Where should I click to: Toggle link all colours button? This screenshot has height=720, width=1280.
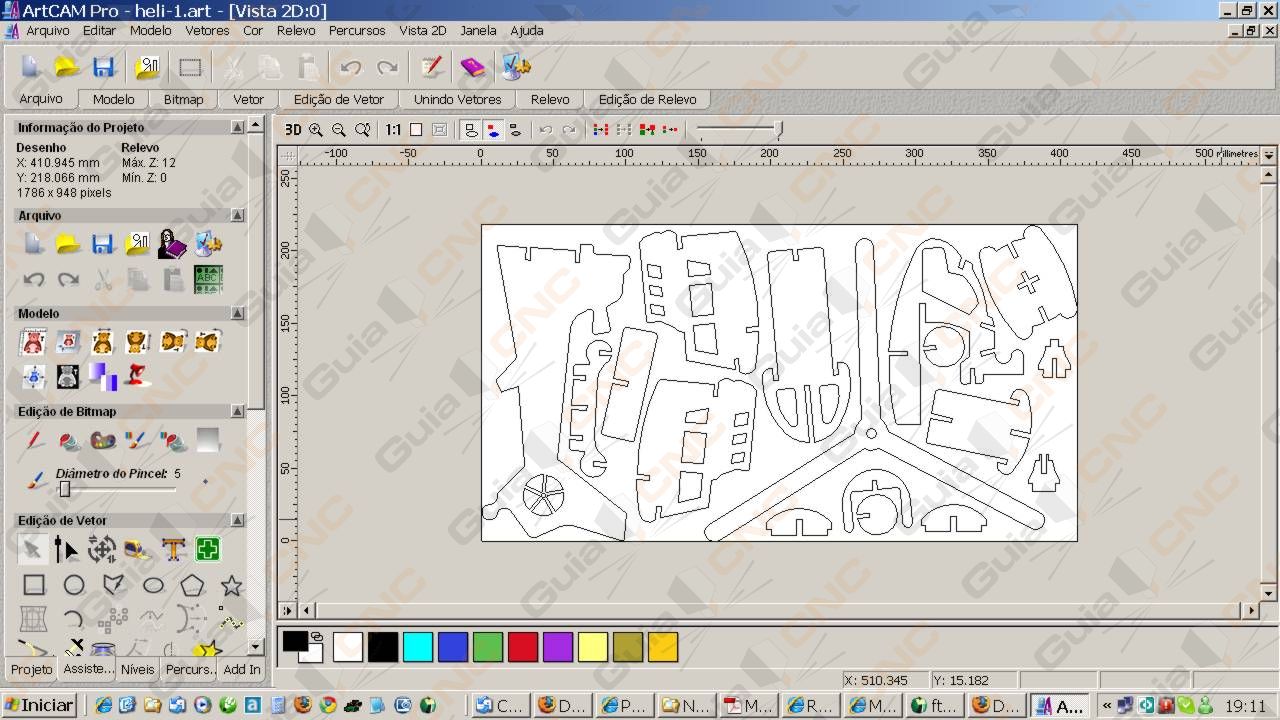coord(601,130)
